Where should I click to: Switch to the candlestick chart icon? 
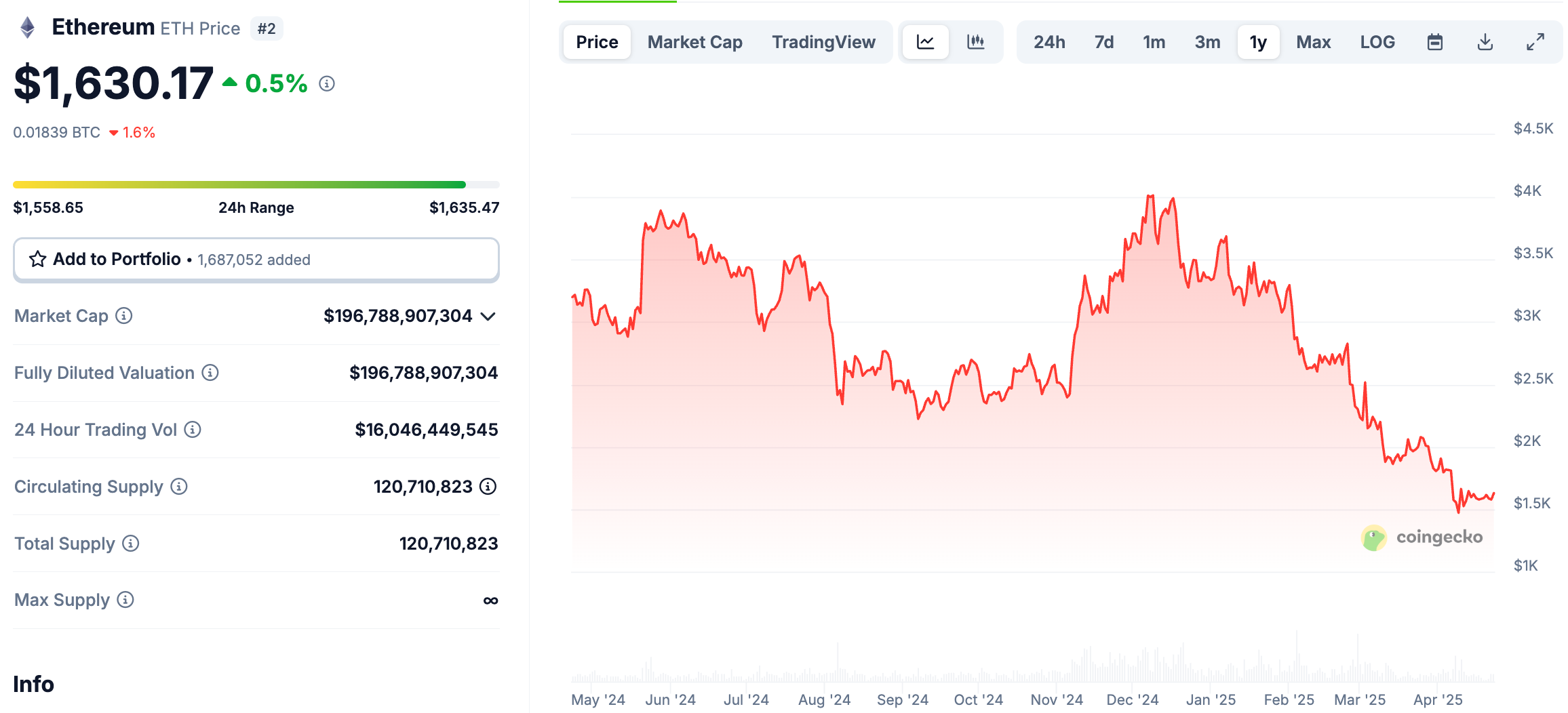tap(975, 42)
